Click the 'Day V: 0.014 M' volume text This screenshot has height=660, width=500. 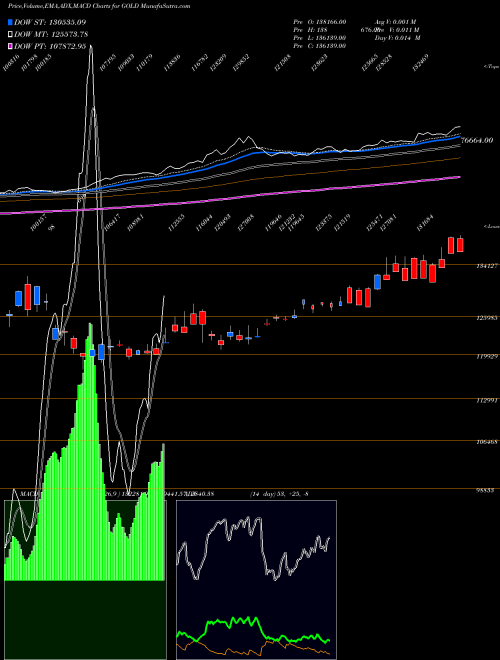point(397,38)
